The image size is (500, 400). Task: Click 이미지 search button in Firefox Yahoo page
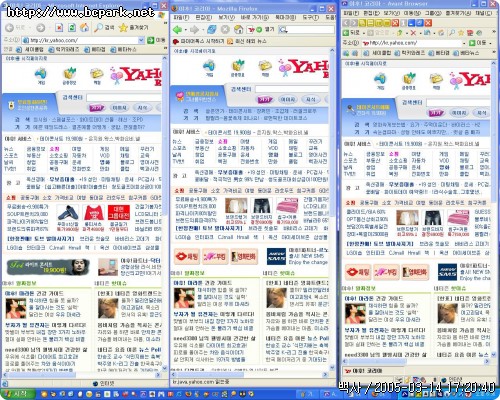288,99
